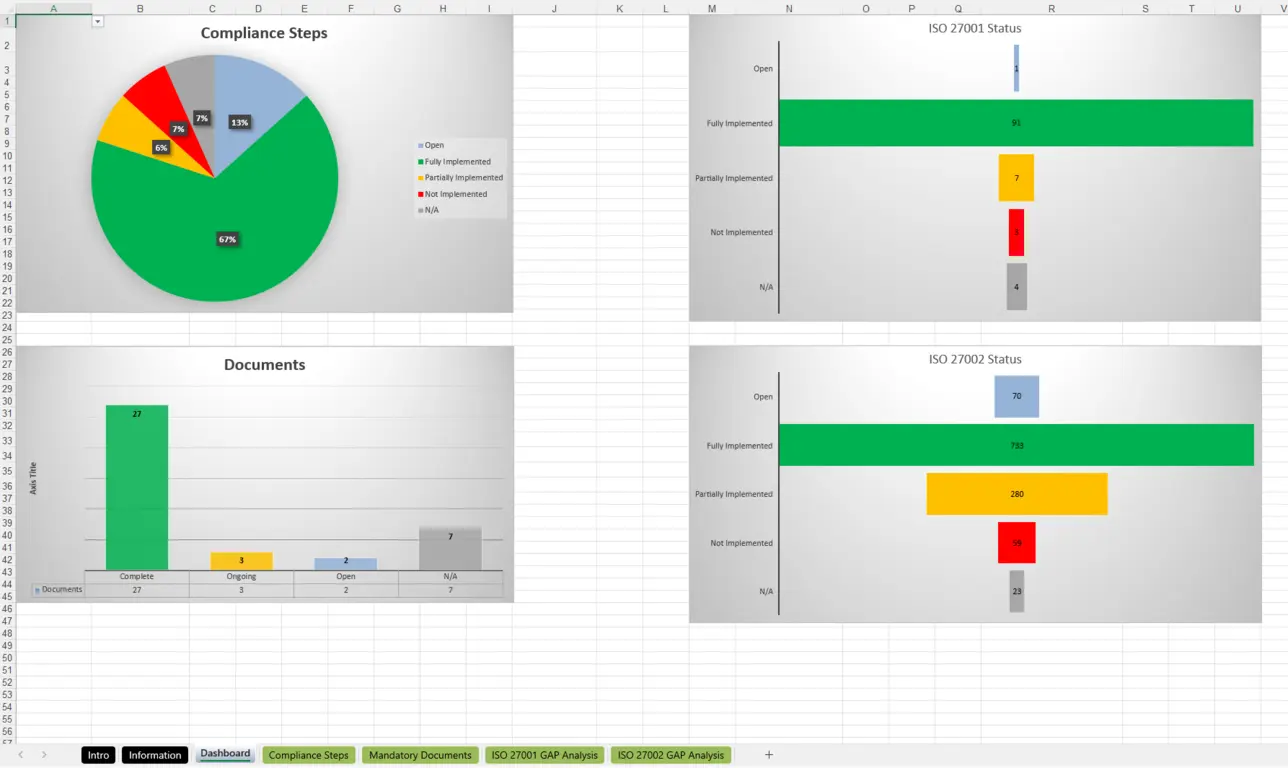Click the Add Sheet plus icon

coord(768,755)
